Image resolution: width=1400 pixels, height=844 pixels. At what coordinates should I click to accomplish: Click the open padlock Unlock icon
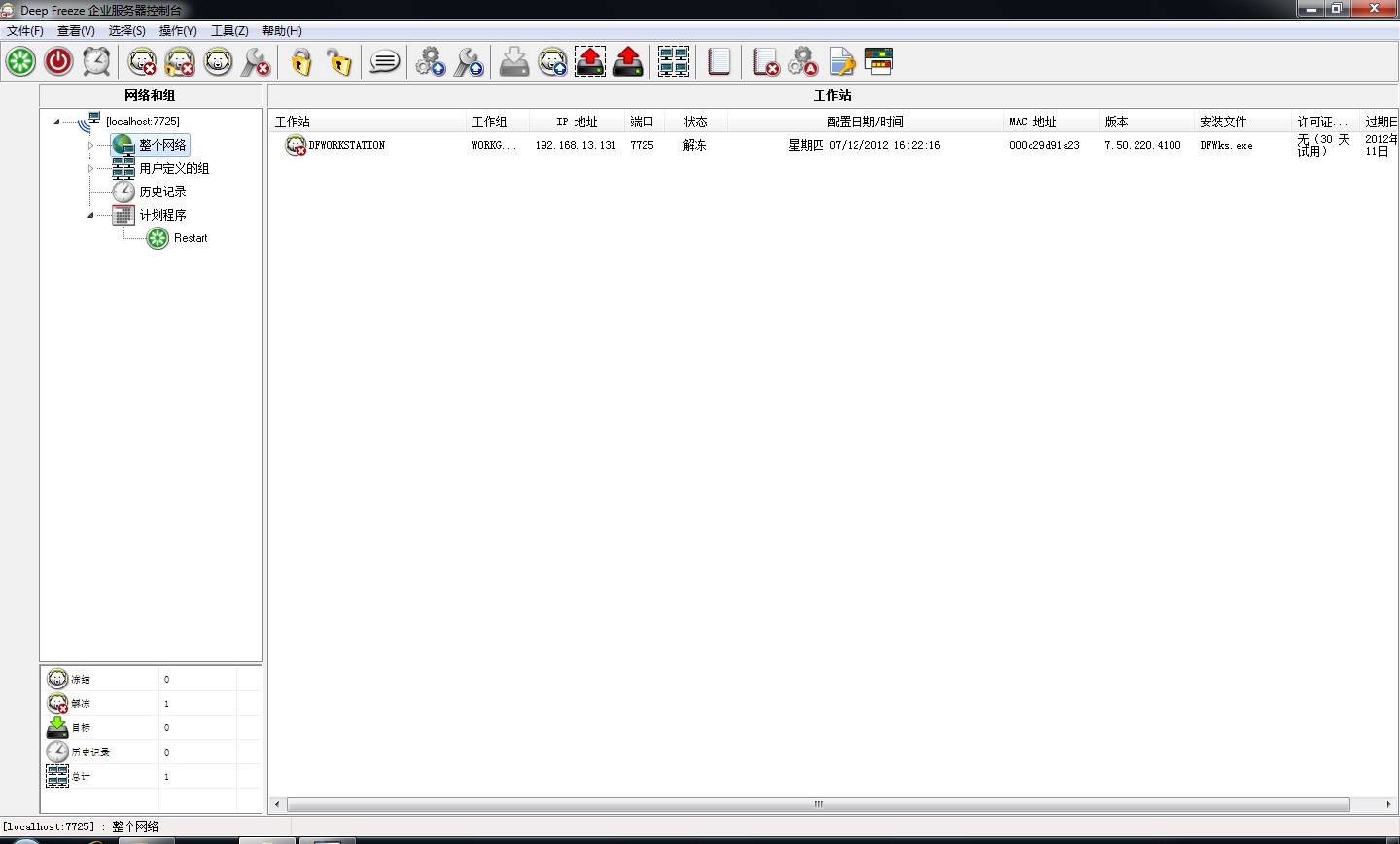click(x=338, y=61)
